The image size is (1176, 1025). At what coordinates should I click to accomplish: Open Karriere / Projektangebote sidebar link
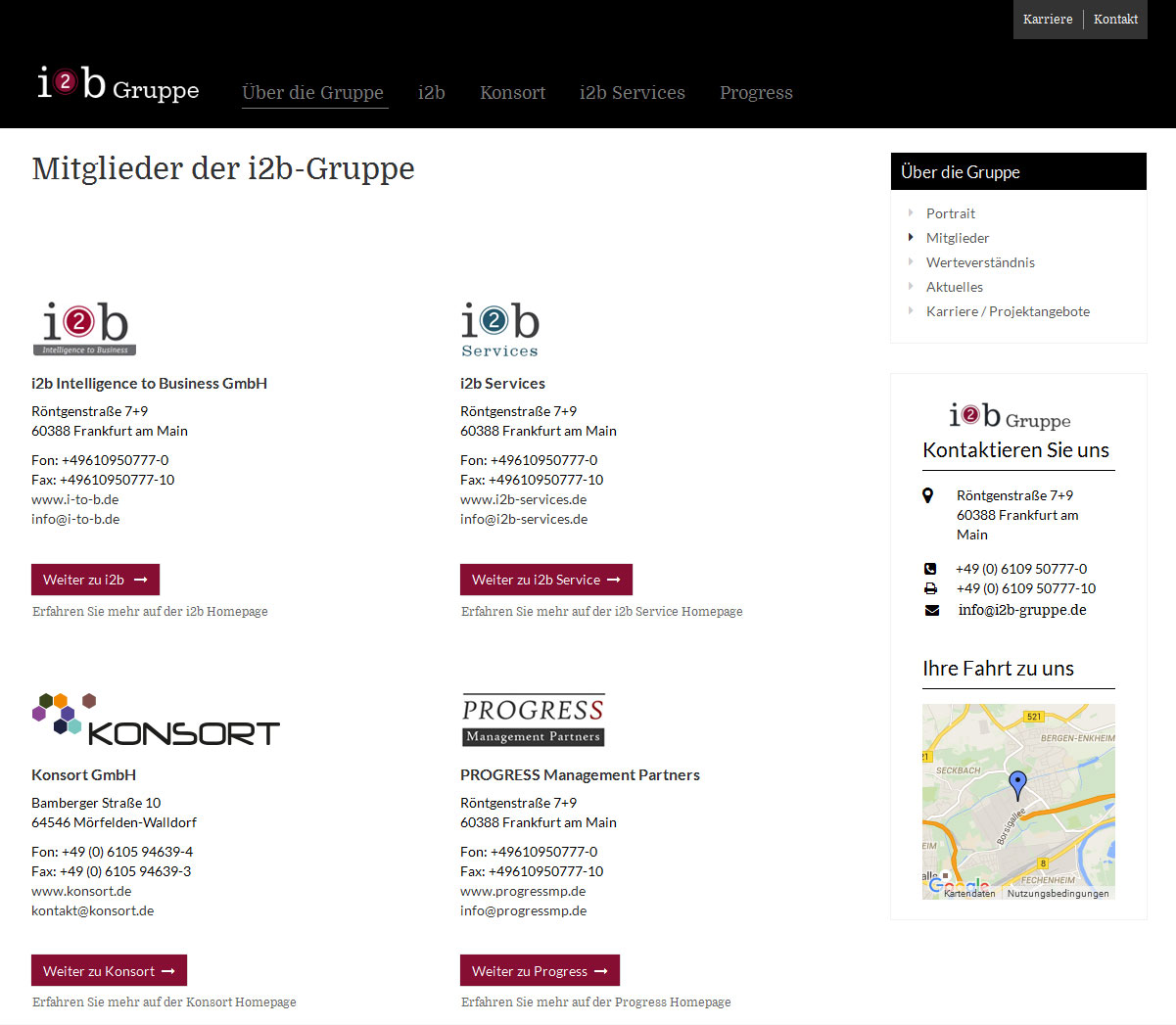click(1008, 311)
